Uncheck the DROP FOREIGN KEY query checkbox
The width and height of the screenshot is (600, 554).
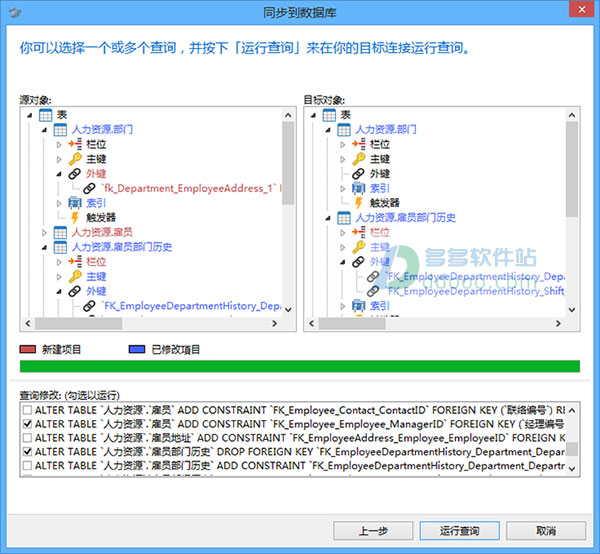27,452
